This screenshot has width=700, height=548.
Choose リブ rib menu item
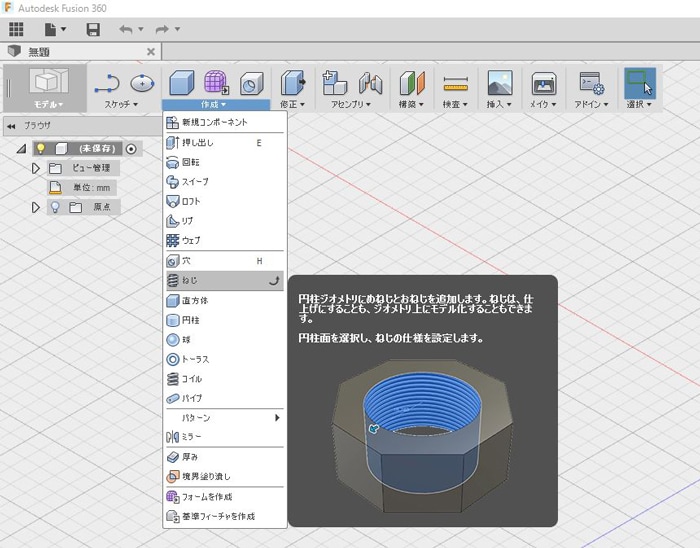[225, 221]
